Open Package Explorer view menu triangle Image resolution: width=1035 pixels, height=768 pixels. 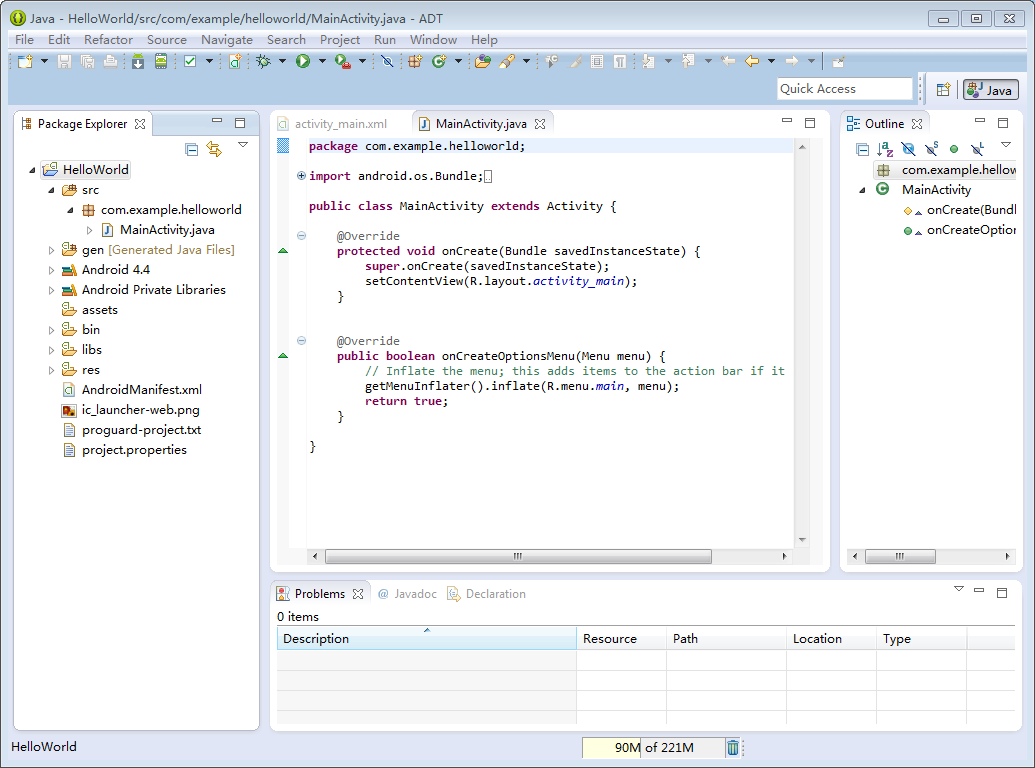click(x=242, y=145)
